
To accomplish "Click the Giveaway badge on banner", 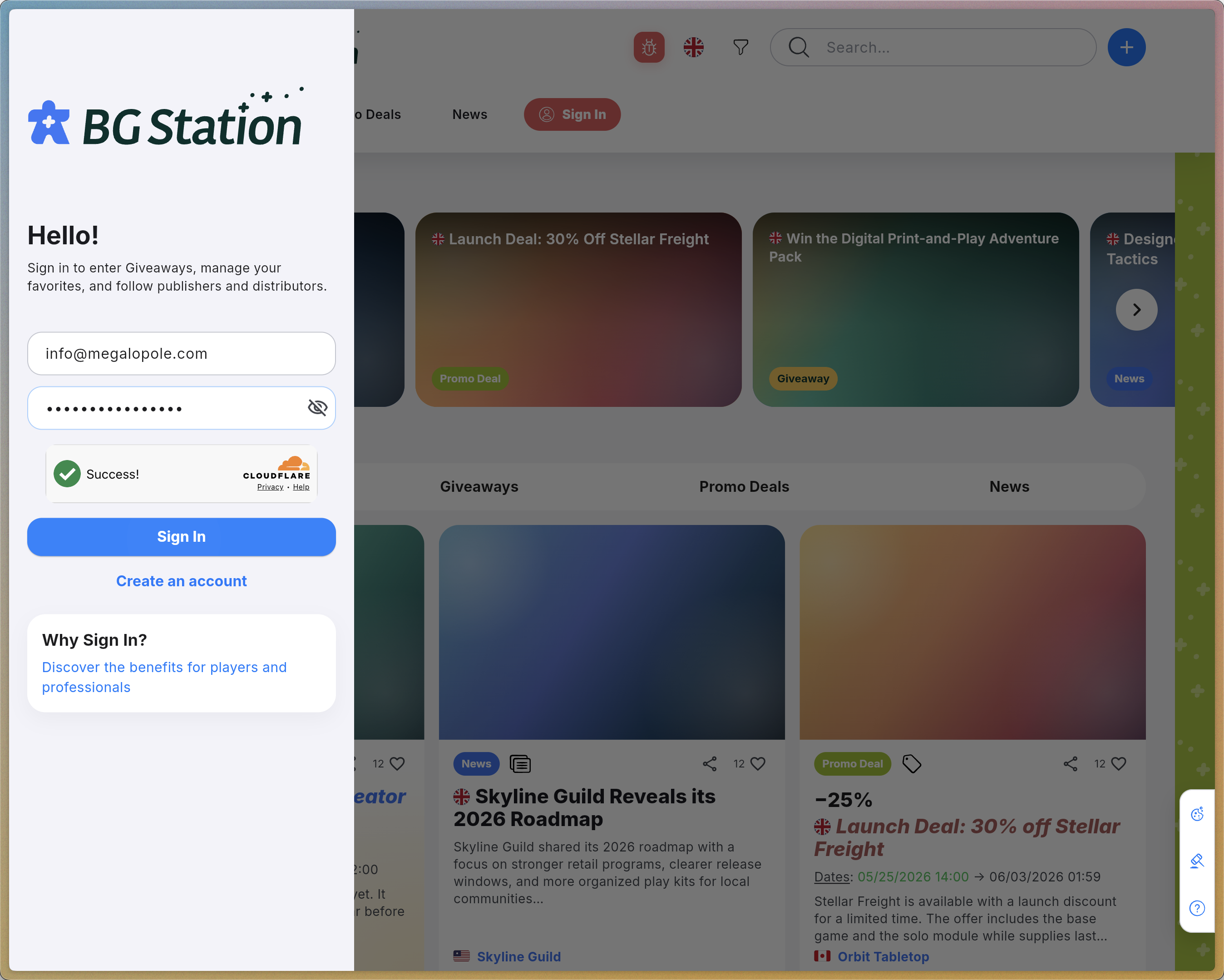I will [803, 378].
